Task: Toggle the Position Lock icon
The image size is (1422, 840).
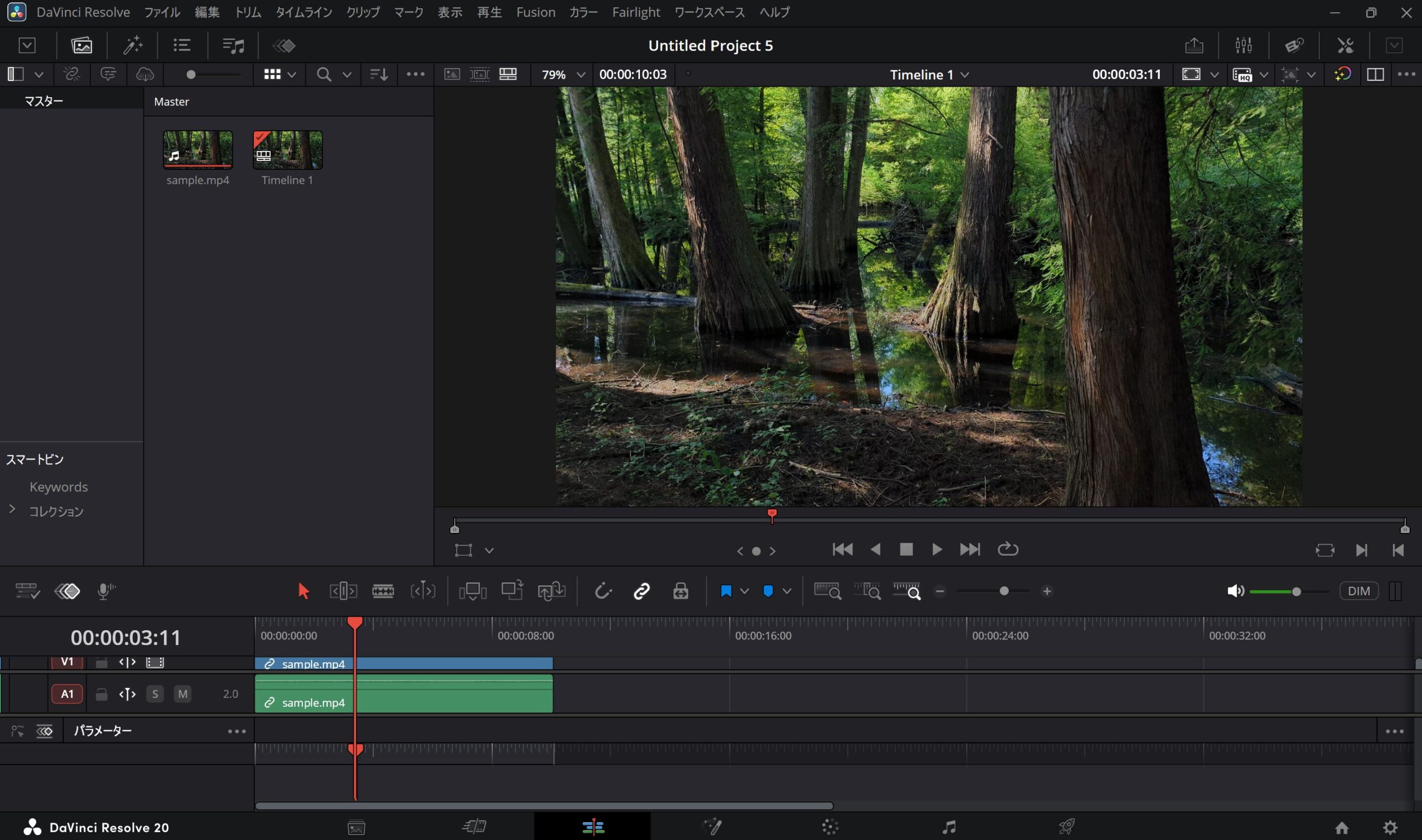Action: 680,591
